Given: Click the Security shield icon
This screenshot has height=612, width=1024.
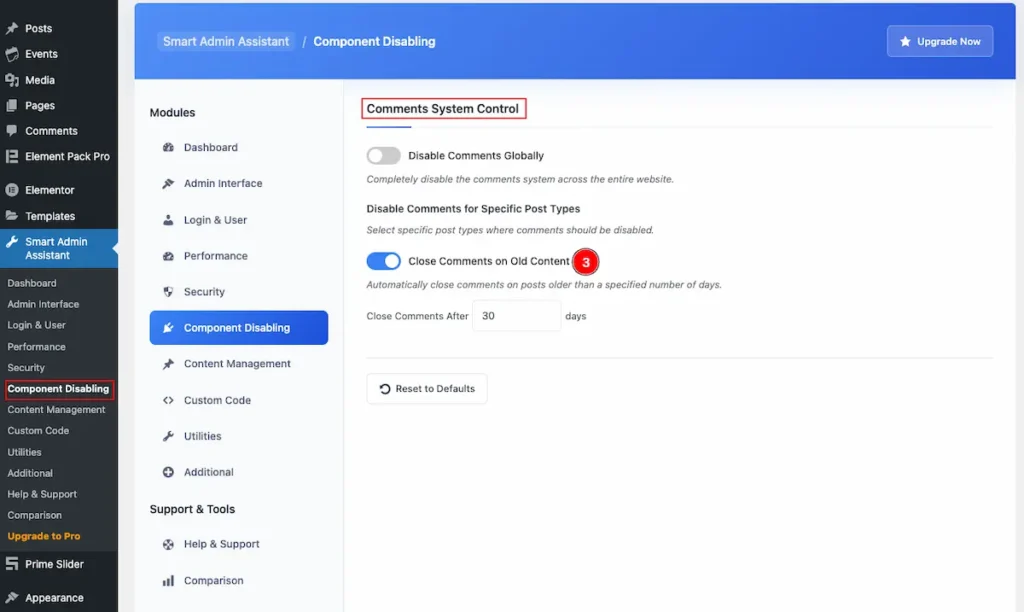Looking at the screenshot, I should (168, 291).
